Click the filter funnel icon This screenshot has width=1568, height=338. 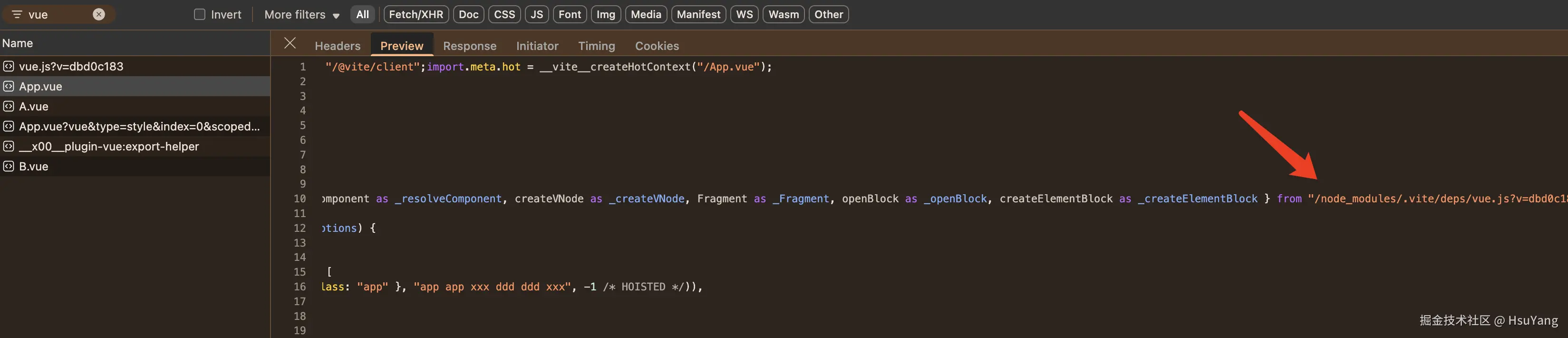click(17, 15)
